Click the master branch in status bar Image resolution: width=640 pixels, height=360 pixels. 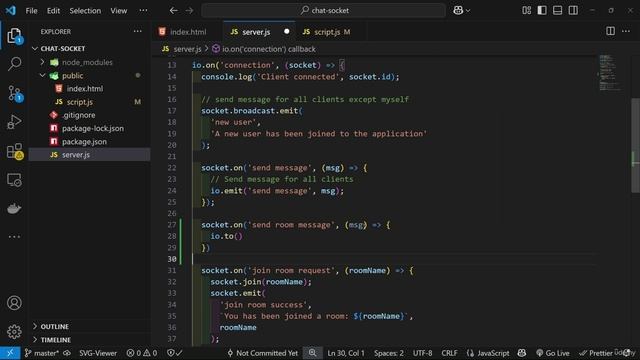tap(42, 353)
